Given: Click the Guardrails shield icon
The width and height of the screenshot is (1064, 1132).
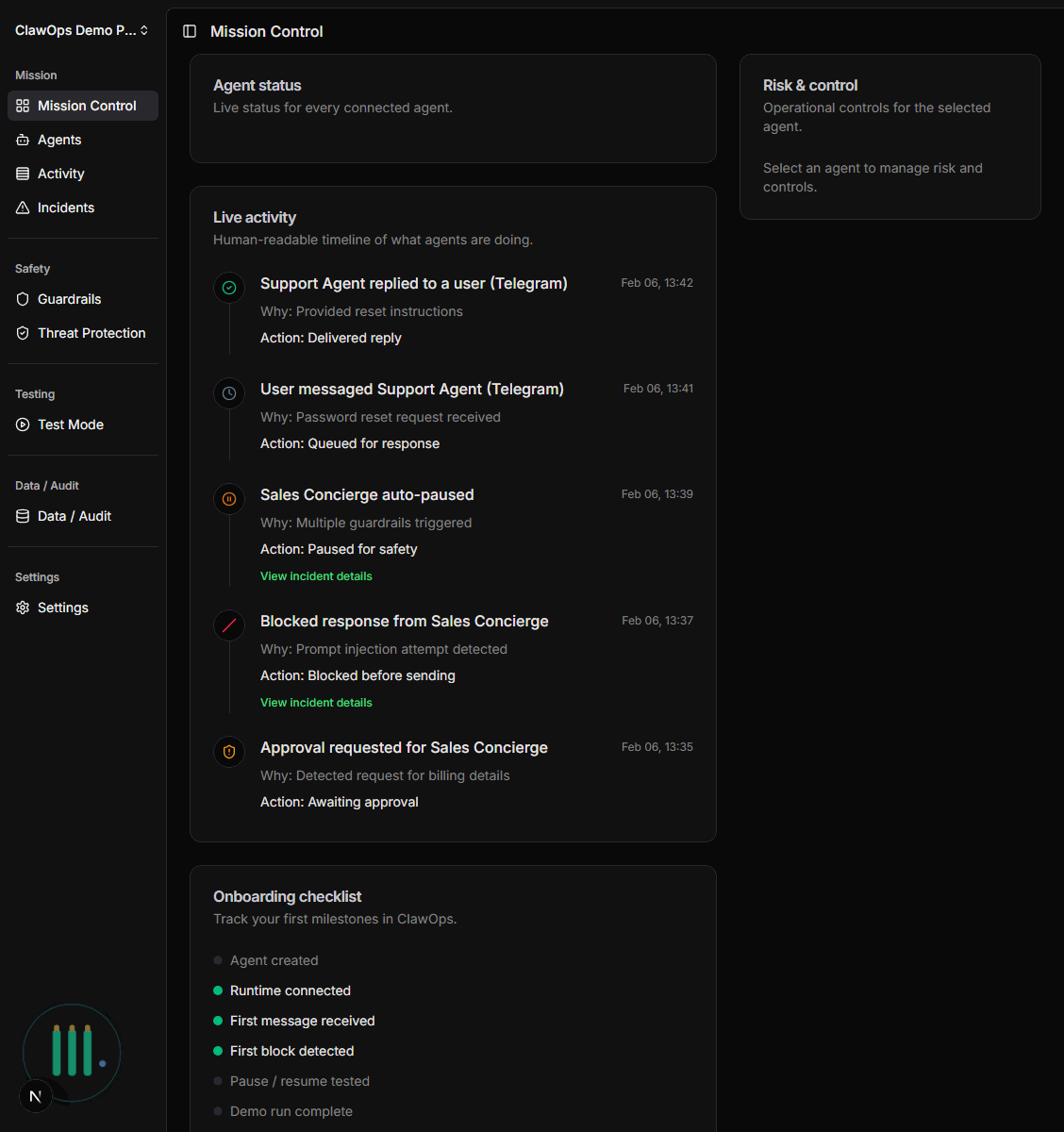Looking at the screenshot, I should pyautogui.click(x=23, y=299).
